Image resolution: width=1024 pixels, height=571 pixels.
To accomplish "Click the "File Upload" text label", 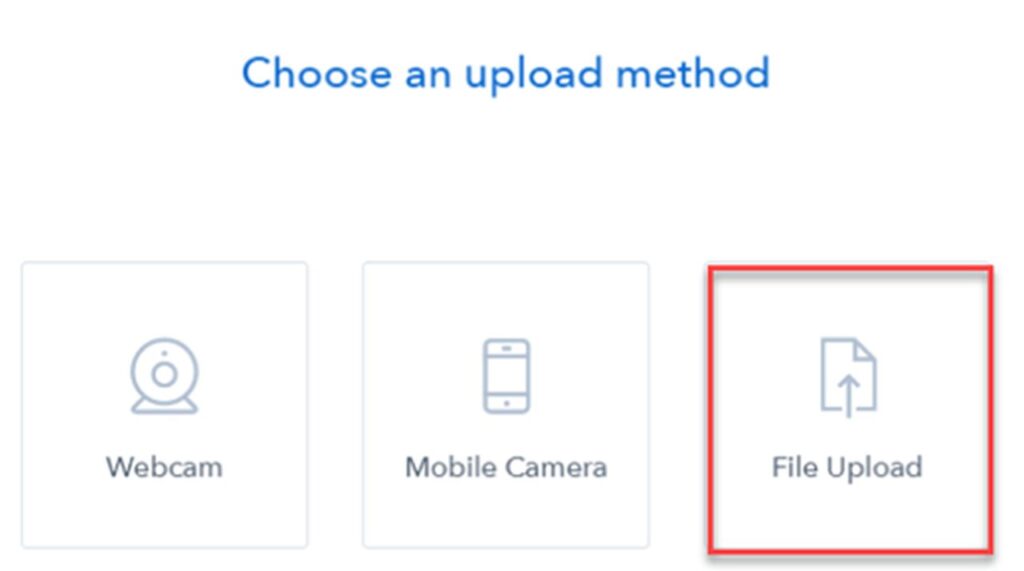I will coord(847,468).
